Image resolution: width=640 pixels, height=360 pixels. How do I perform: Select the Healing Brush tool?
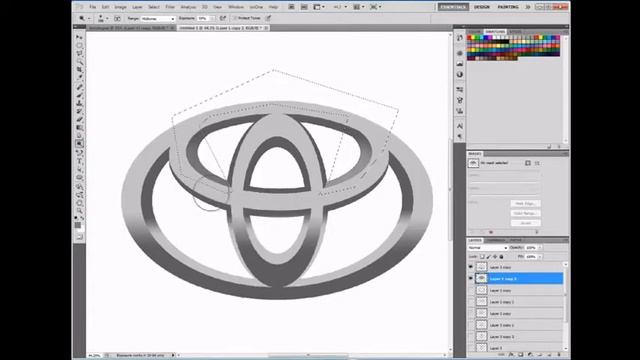[79, 87]
